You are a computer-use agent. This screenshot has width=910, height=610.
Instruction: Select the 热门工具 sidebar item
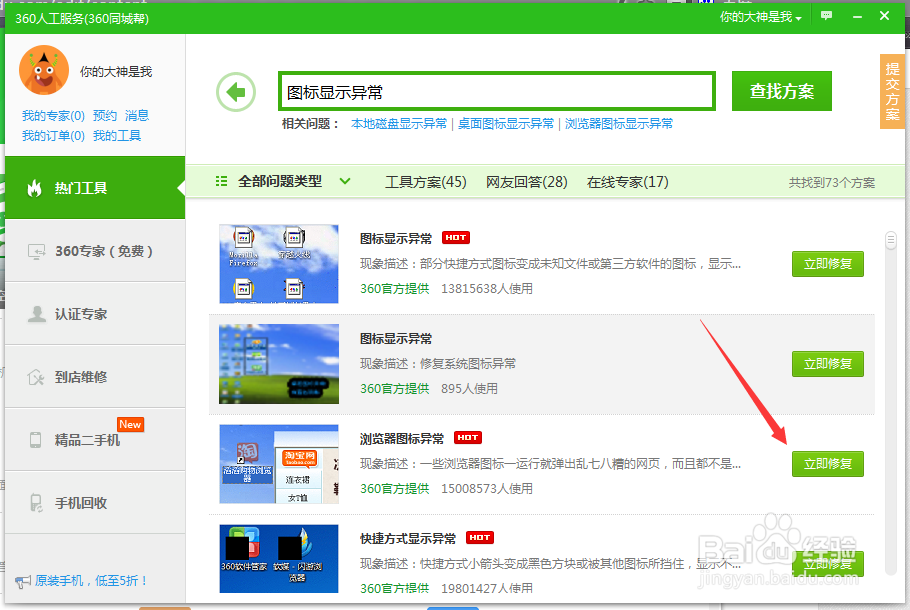(95, 187)
